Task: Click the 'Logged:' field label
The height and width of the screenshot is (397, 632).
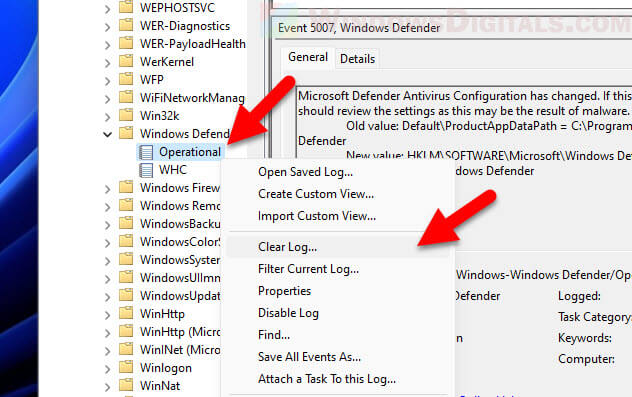Action: [x=579, y=296]
